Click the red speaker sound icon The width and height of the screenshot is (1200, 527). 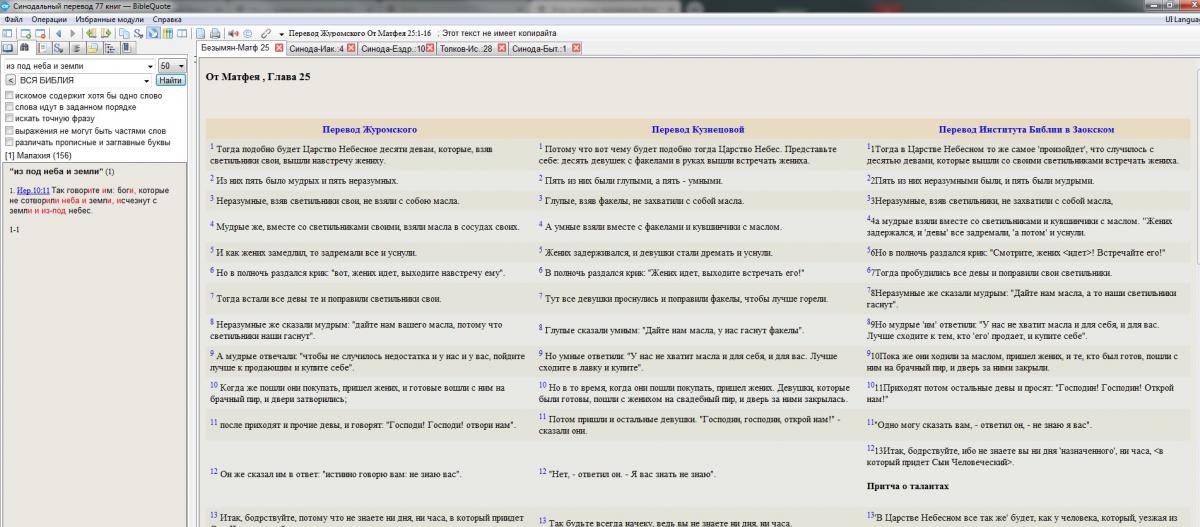tap(232, 33)
